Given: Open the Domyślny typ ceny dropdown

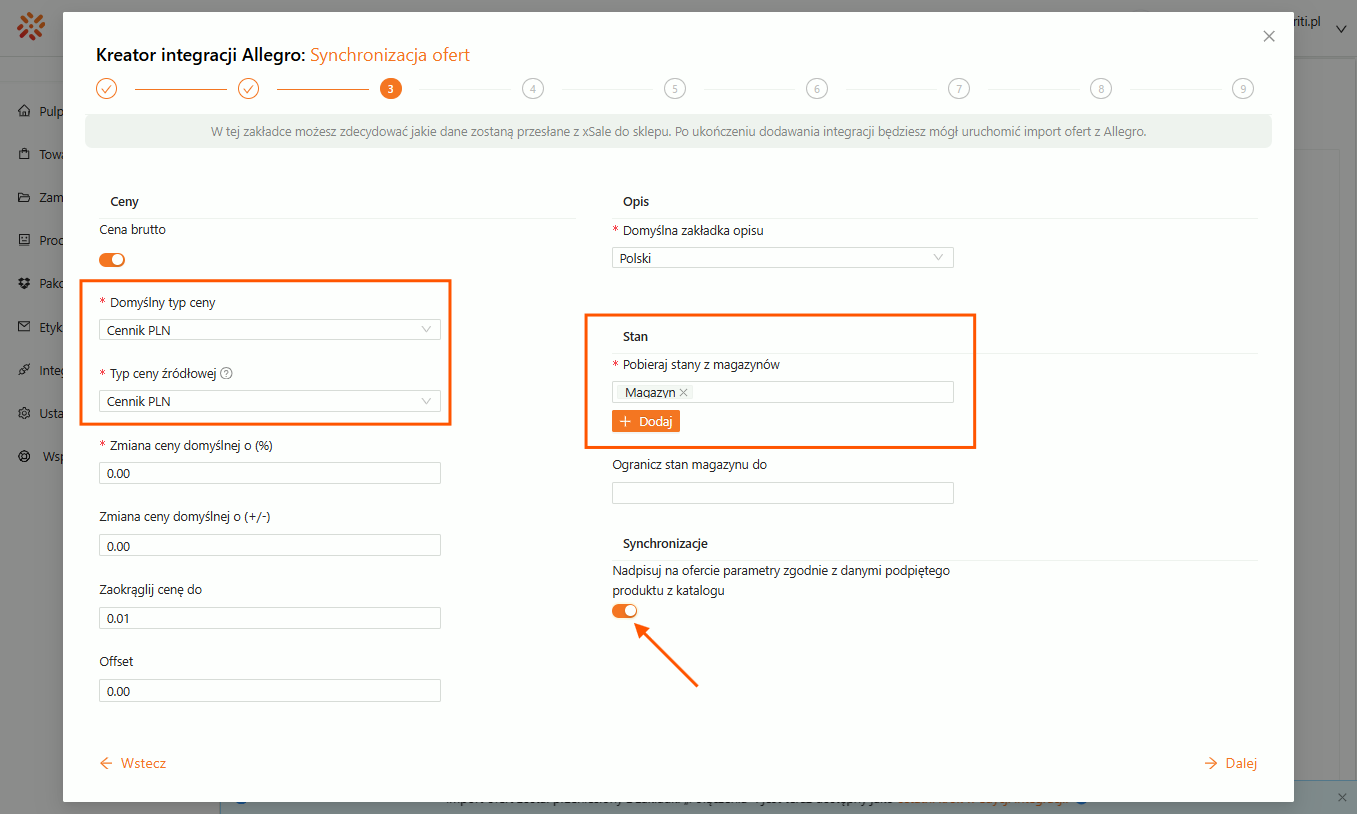Looking at the screenshot, I should point(270,330).
